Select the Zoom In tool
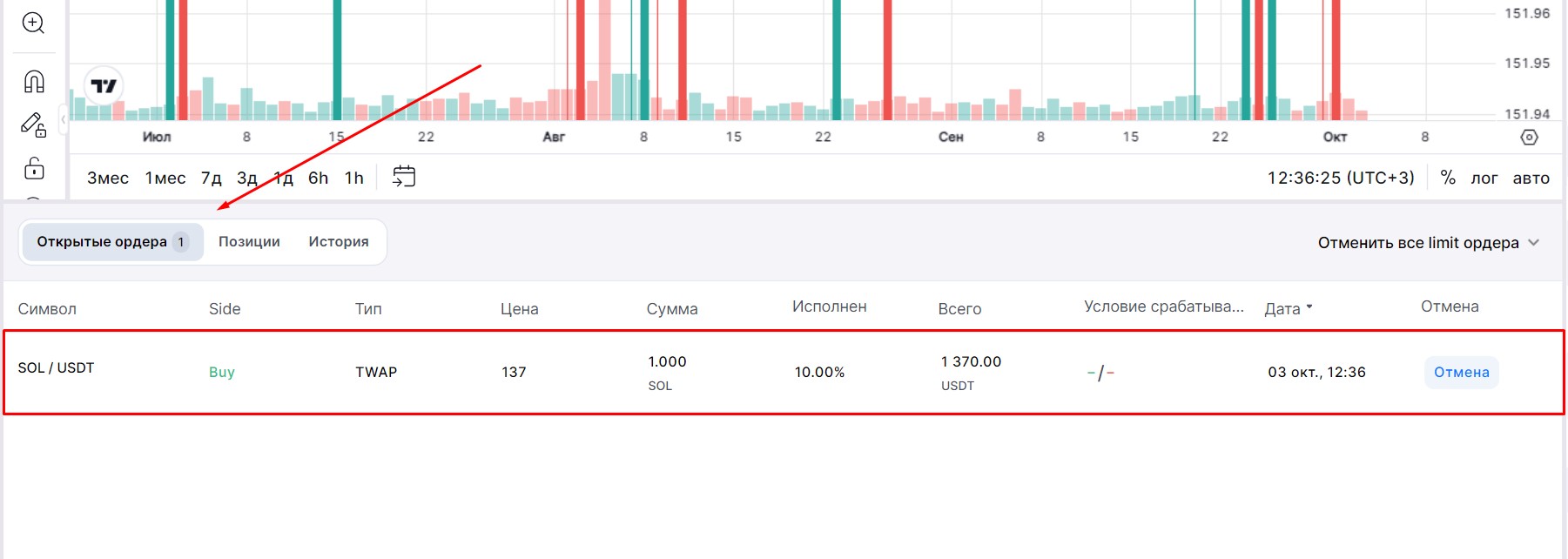 pos(33,23)
